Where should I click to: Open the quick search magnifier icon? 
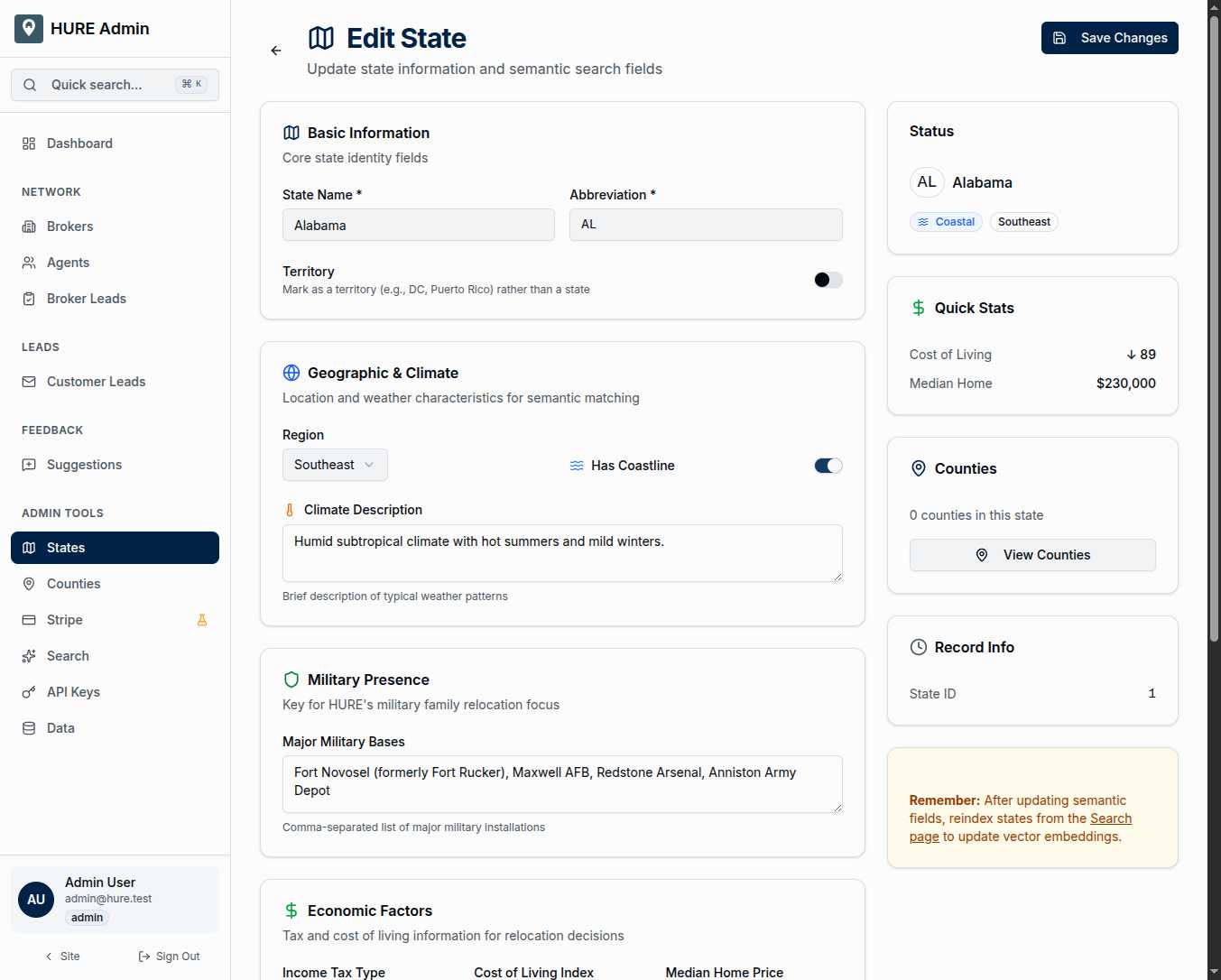[30, 84]
